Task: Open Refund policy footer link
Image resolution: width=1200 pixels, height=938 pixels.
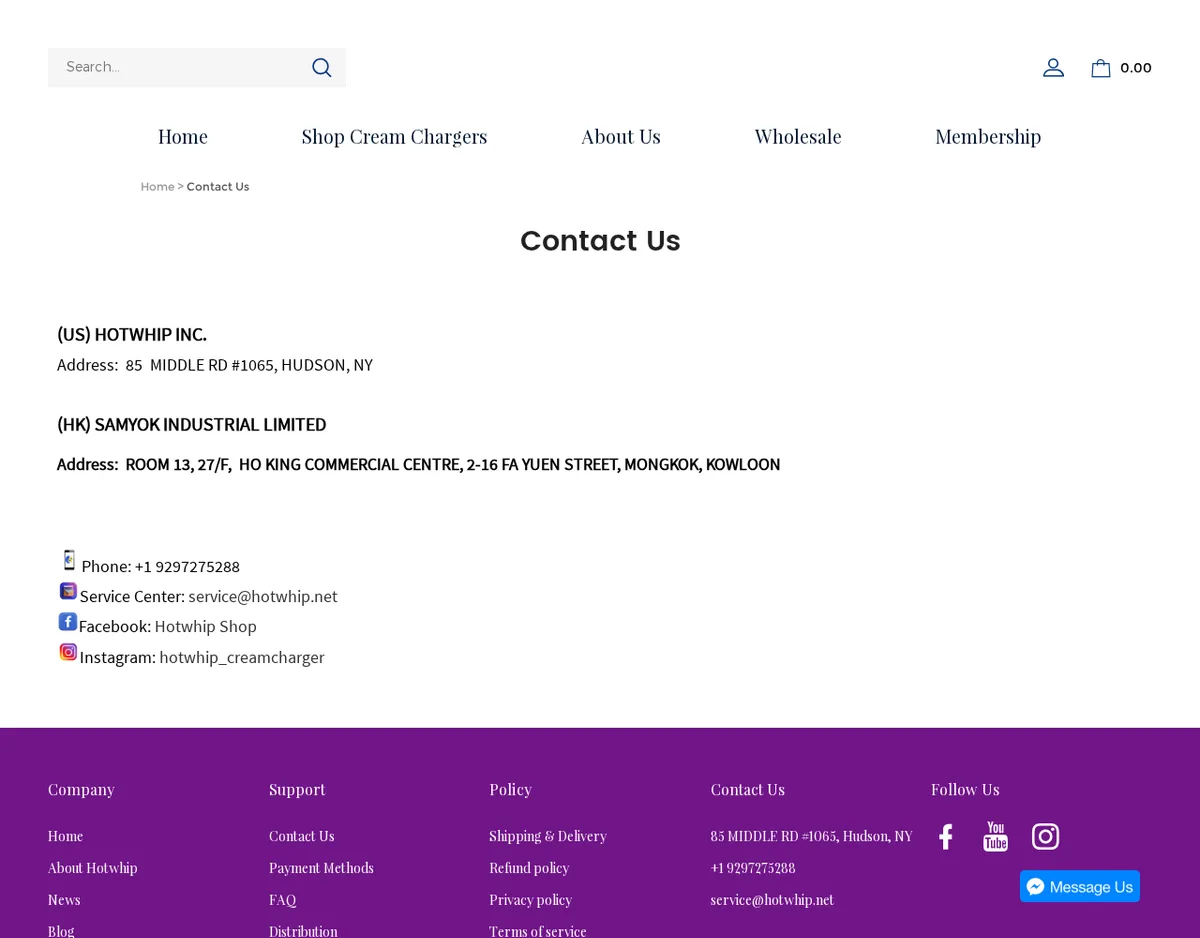Action: (529, 868)
